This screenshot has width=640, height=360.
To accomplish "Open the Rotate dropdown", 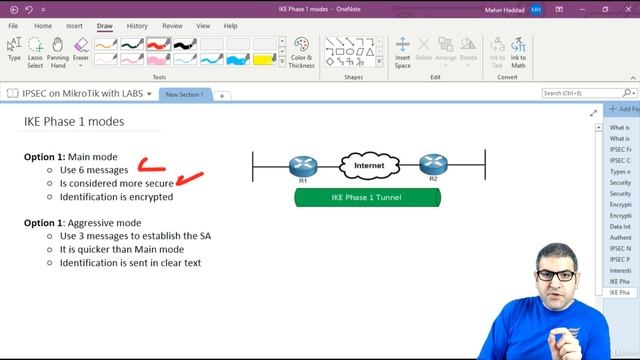I will 468,53.
